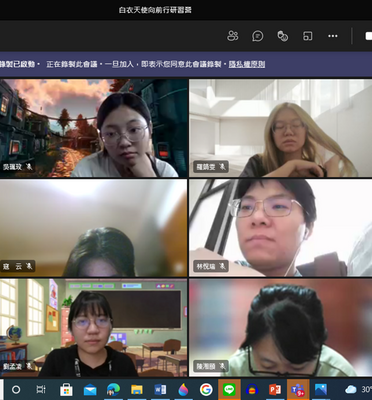The width and height of the screenshot is (372, 400).
Task: Open the more actions ellipsis menu
Action: pos(333,36)
